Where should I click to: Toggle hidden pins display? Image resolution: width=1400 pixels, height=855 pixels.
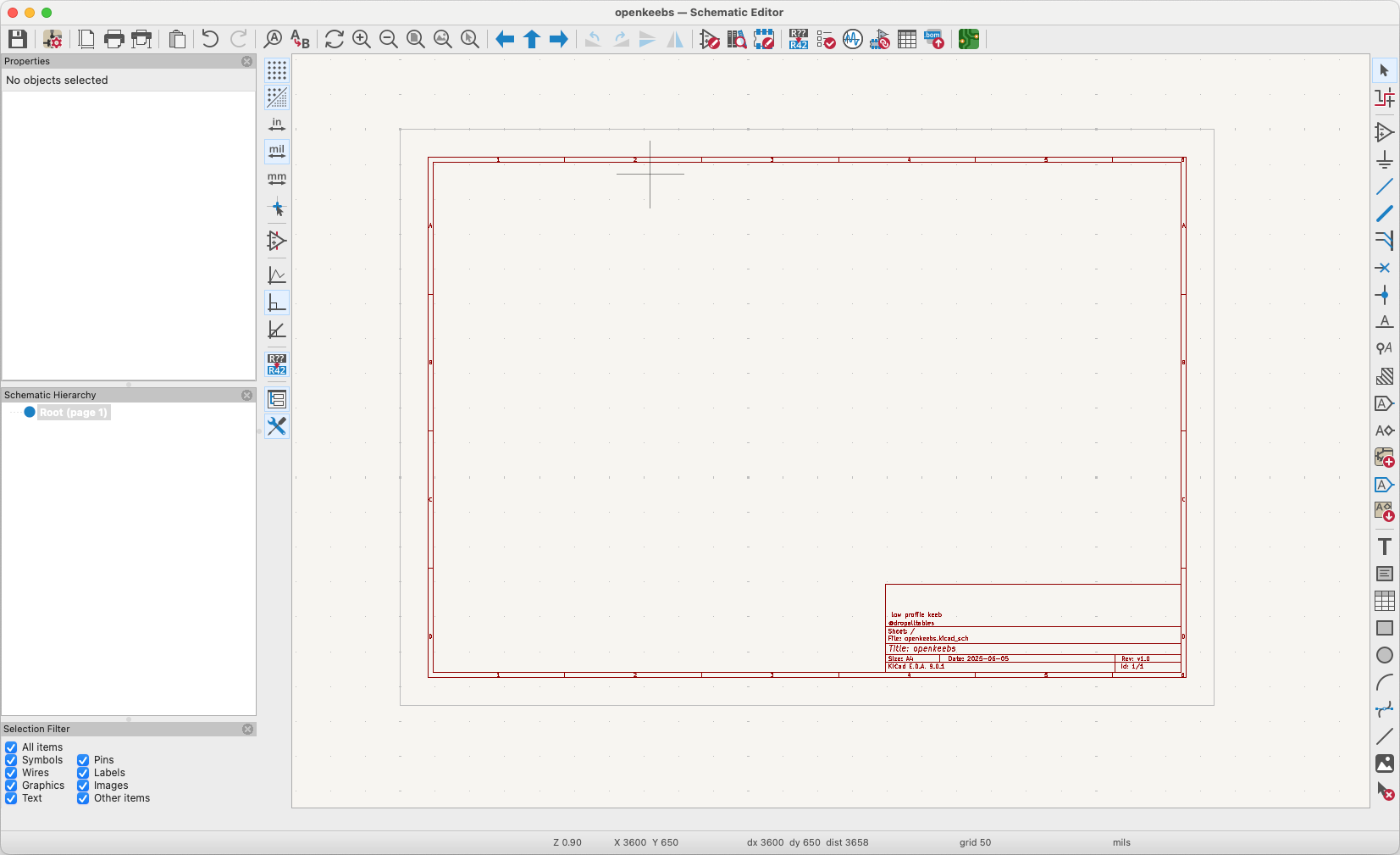tap(277, 241)
